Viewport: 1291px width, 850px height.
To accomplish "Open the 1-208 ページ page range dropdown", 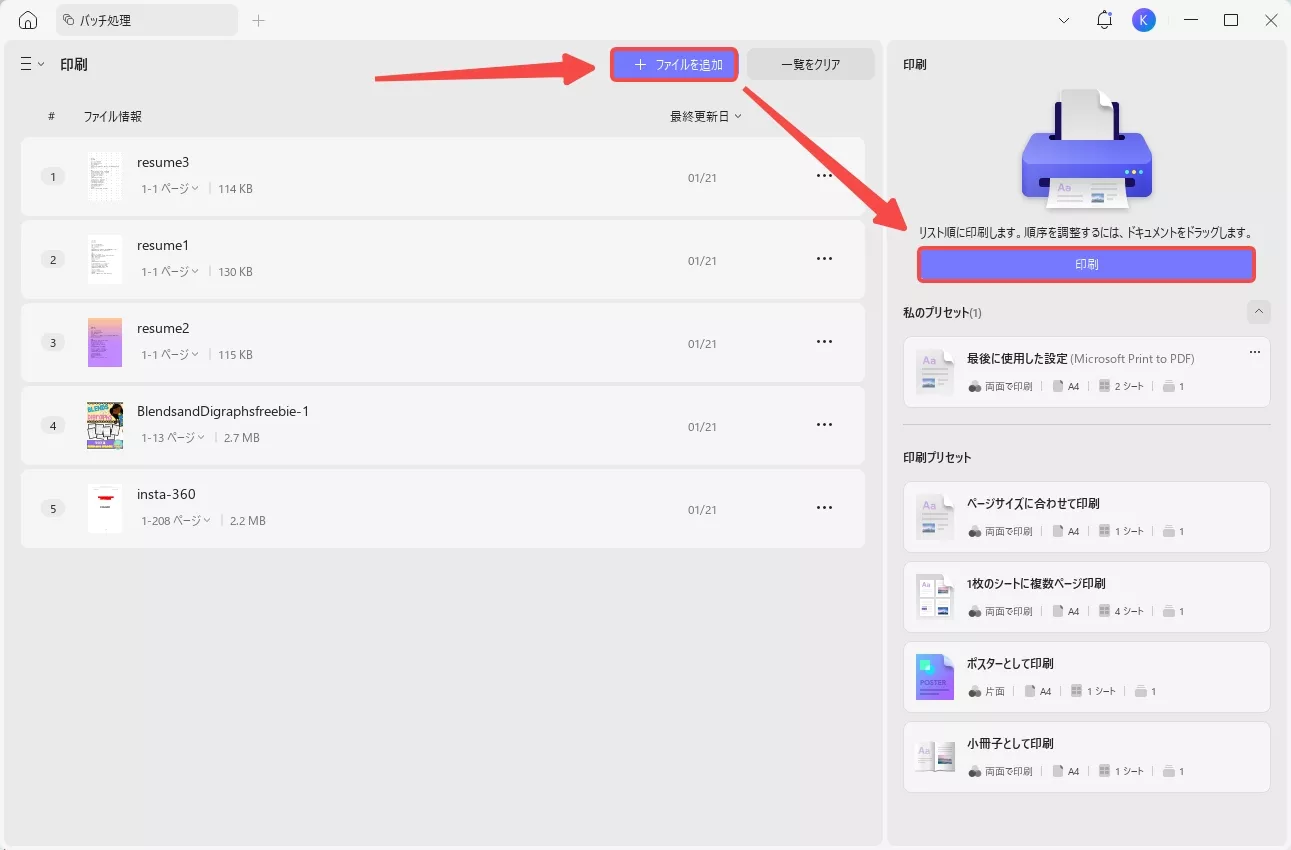I will [x=176, y=520].
